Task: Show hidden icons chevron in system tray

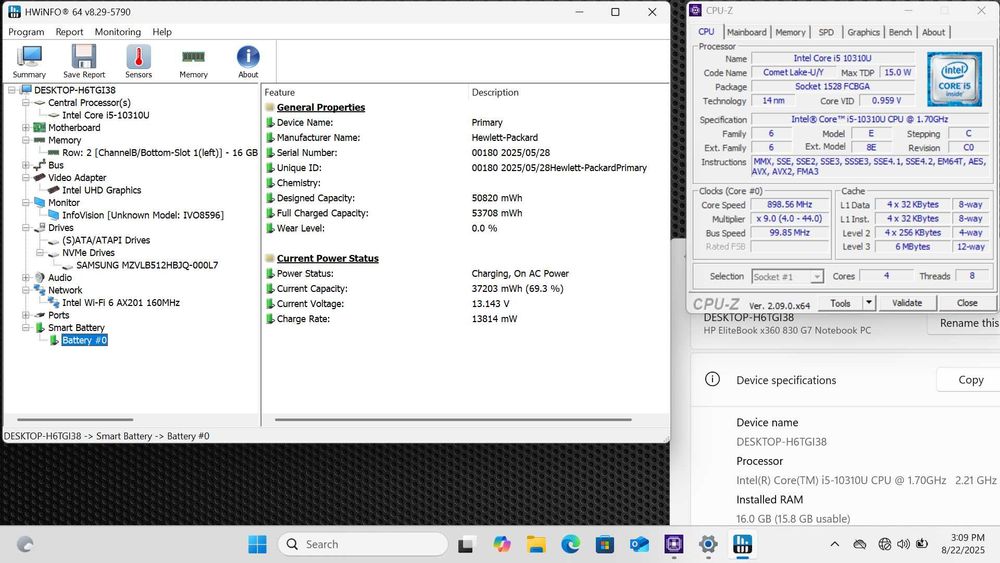Action: point(834,545)
